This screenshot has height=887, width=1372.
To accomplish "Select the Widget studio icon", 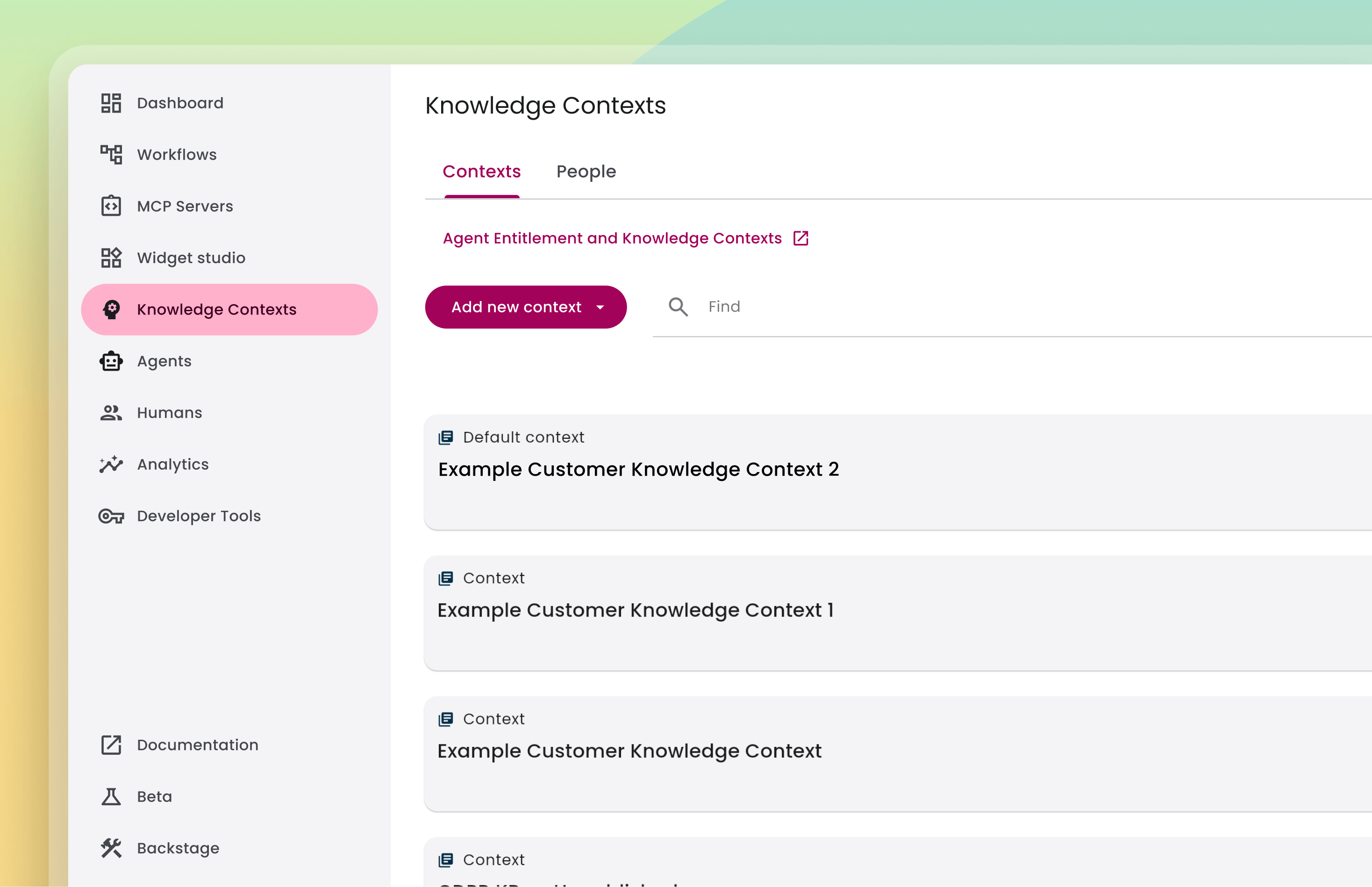I will [111, 258].
